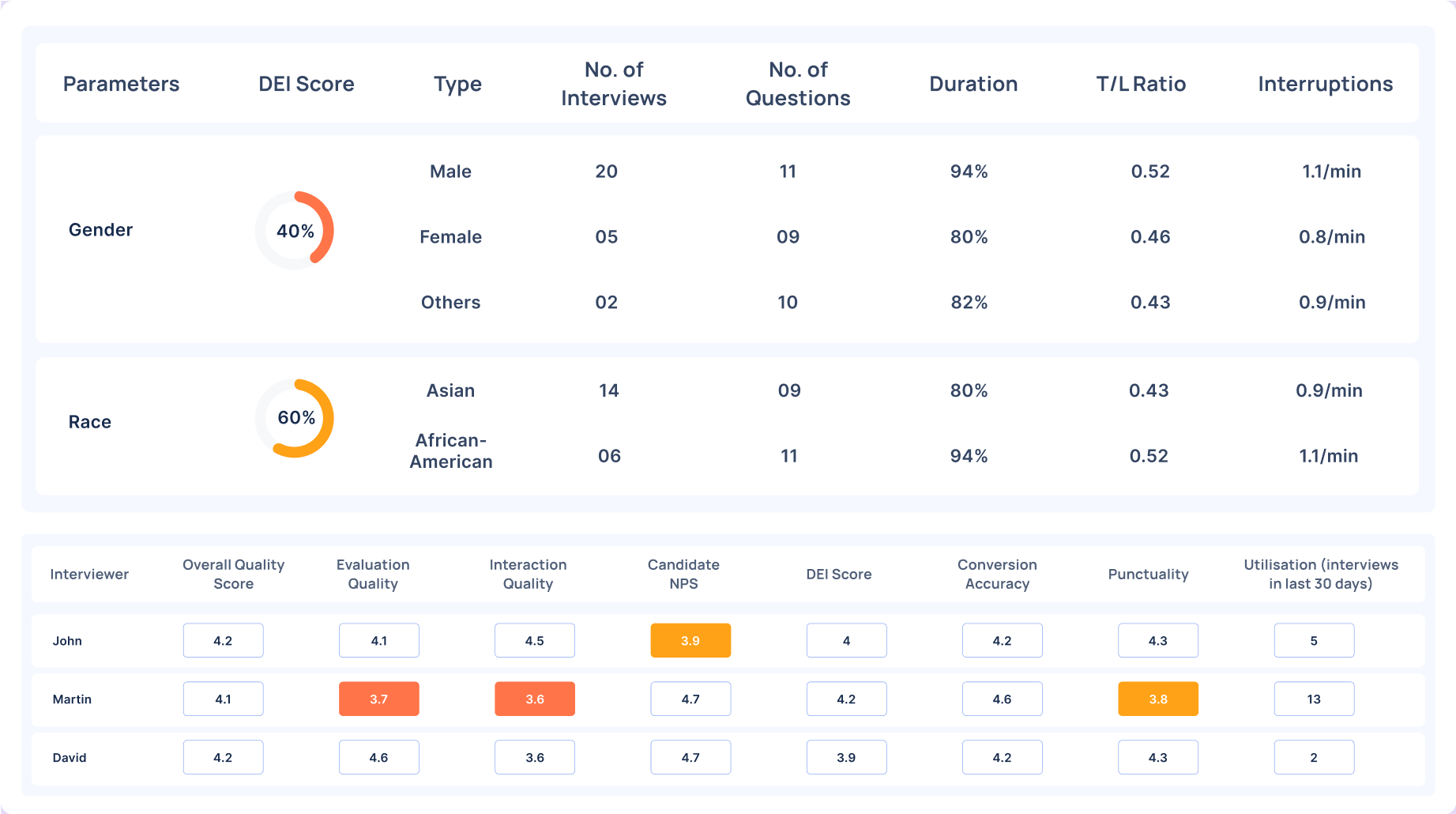Image resolution: width=1456 pixels, height=814 pixels.
Task: Click the Conversion Accuracy column header
Action: [x=997, y=575]
